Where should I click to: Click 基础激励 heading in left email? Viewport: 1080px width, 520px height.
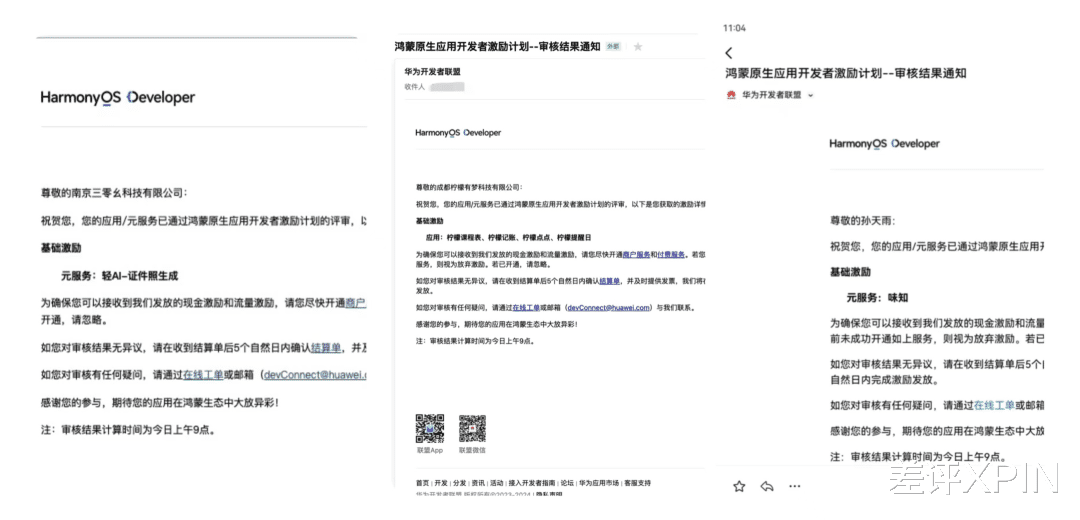pos(61,247)
